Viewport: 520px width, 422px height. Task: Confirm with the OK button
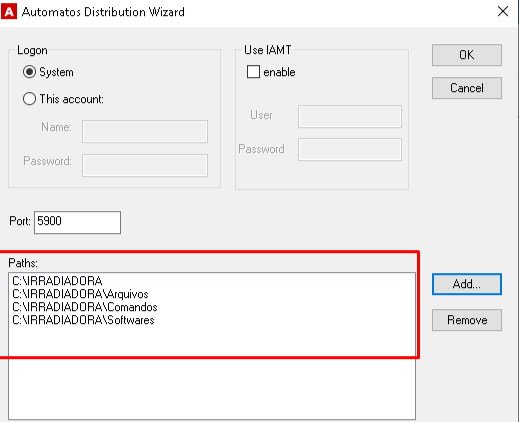tap(467, 55)
